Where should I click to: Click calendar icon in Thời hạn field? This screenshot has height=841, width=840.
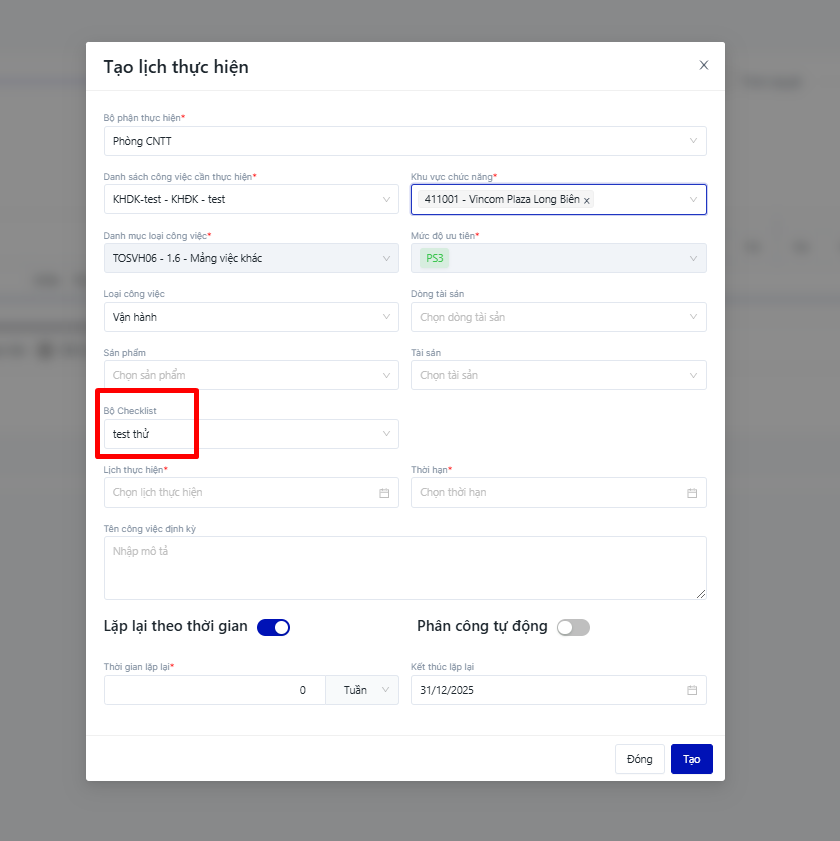pos(692,493)
